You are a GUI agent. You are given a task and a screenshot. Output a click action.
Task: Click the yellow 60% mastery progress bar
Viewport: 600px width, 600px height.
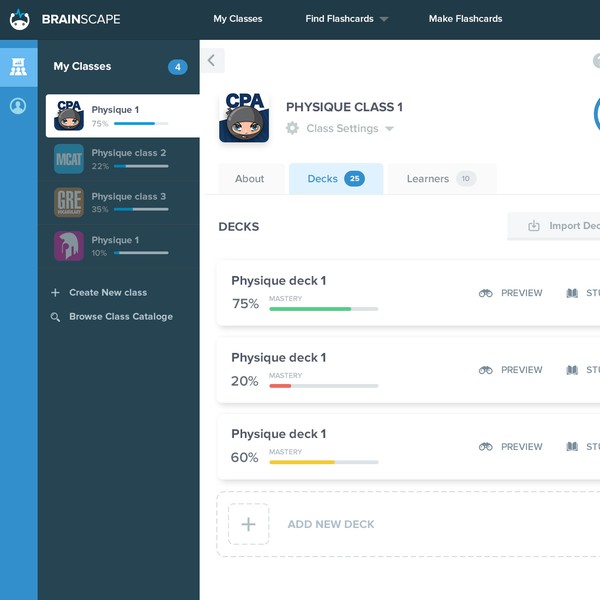click(x=324, y=462)
